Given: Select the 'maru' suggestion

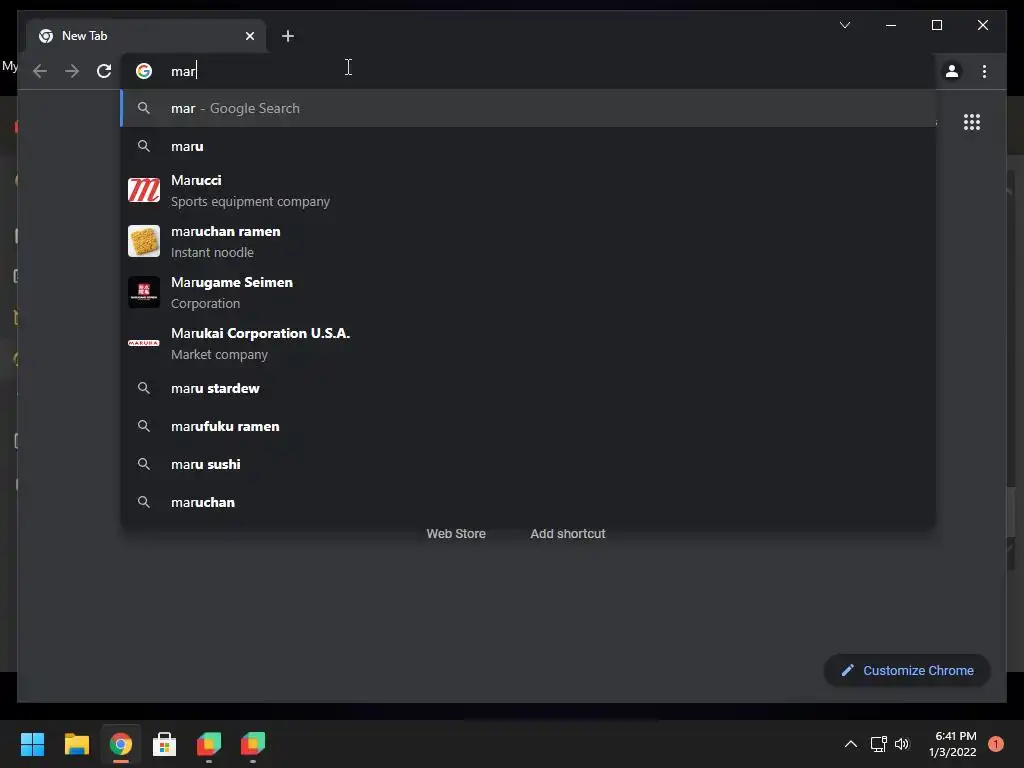Looking at the screenshot, I should click(528, 146).
